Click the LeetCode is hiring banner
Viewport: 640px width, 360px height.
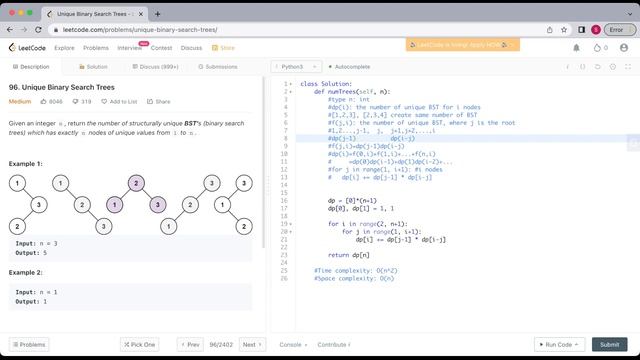[462, 45]
